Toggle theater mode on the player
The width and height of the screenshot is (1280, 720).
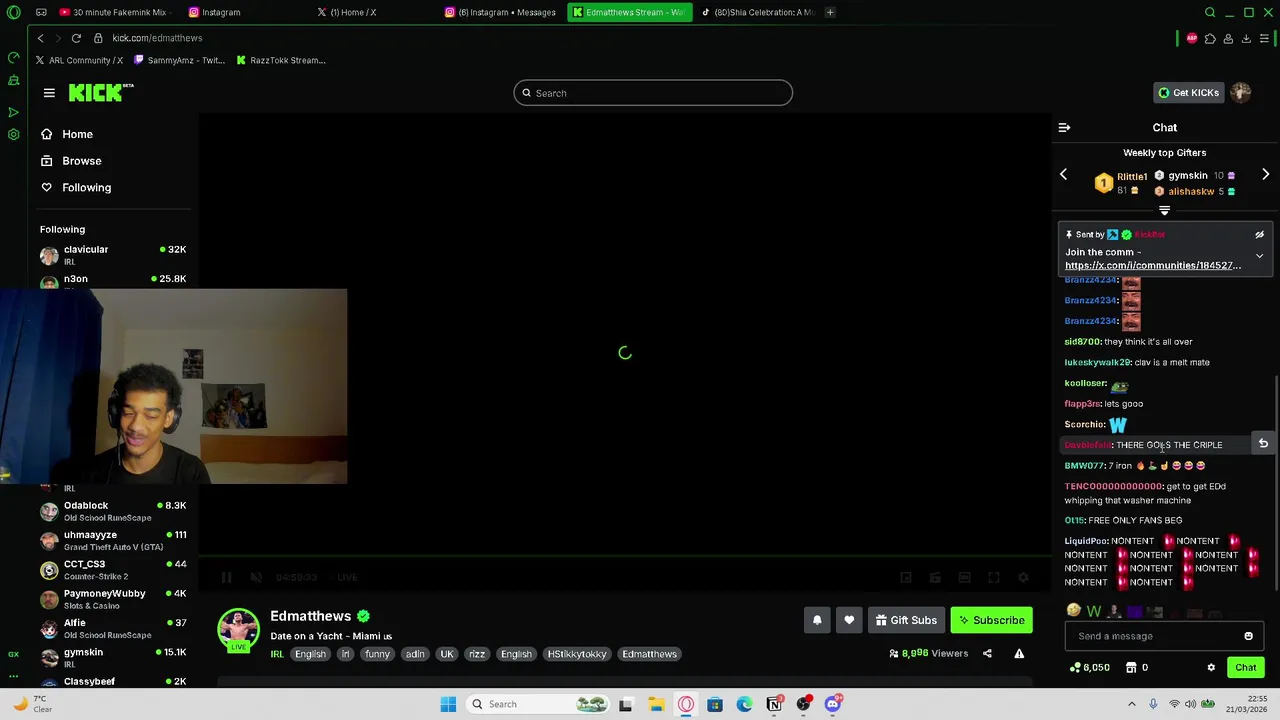pyautogui.click(x=964, y=577)
